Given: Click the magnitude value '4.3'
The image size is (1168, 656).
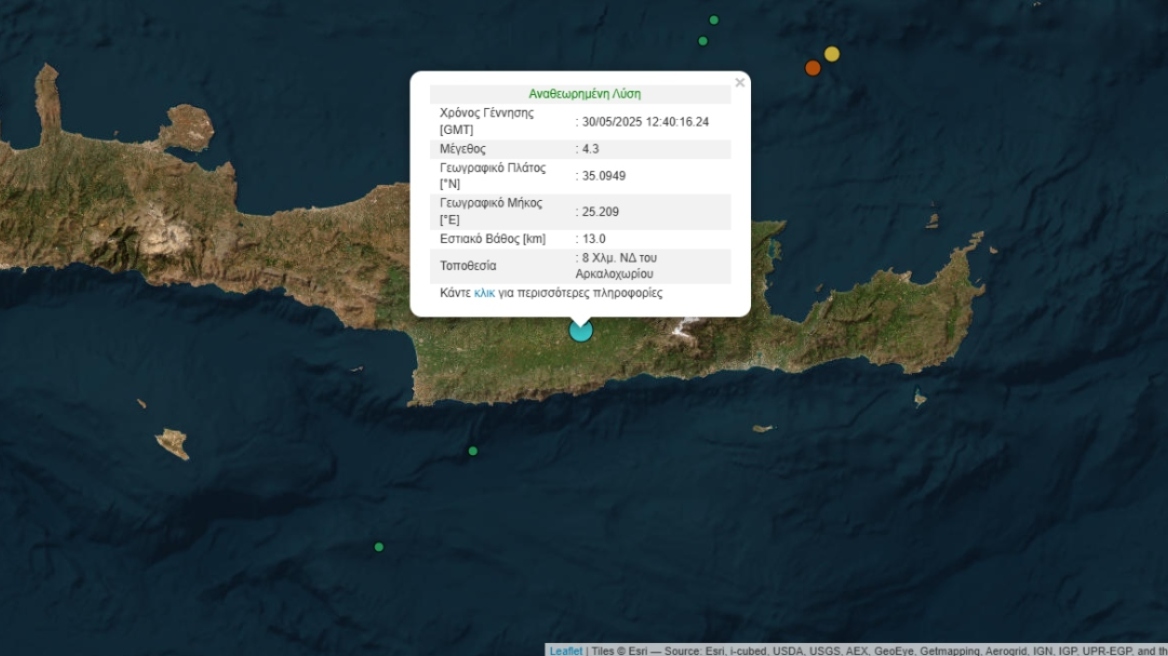Looking at the screenshot, I should pyautogui.click(x=590, y=149).
